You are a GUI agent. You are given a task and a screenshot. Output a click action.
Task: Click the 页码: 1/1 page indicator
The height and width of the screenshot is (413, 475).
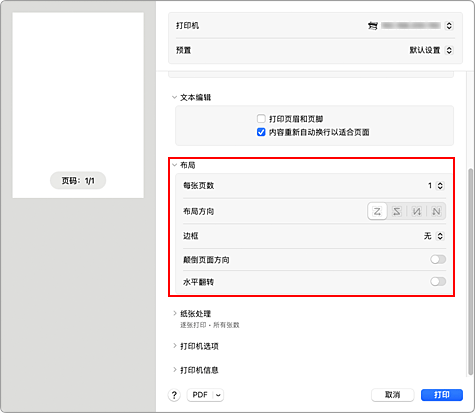pos(78,181)
